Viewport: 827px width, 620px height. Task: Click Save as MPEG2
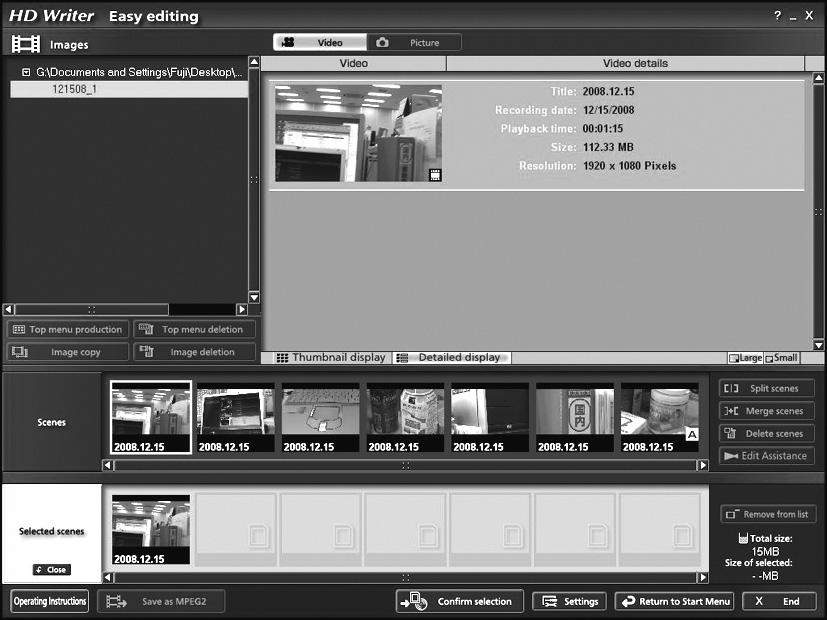click(161, 601)
